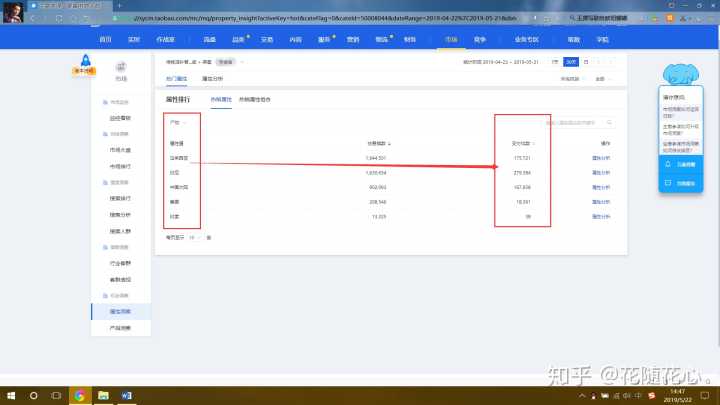Screen dimensions: 720x405
Task: Open 搜索人群 in the left sidebar
Action: (120, 231)
